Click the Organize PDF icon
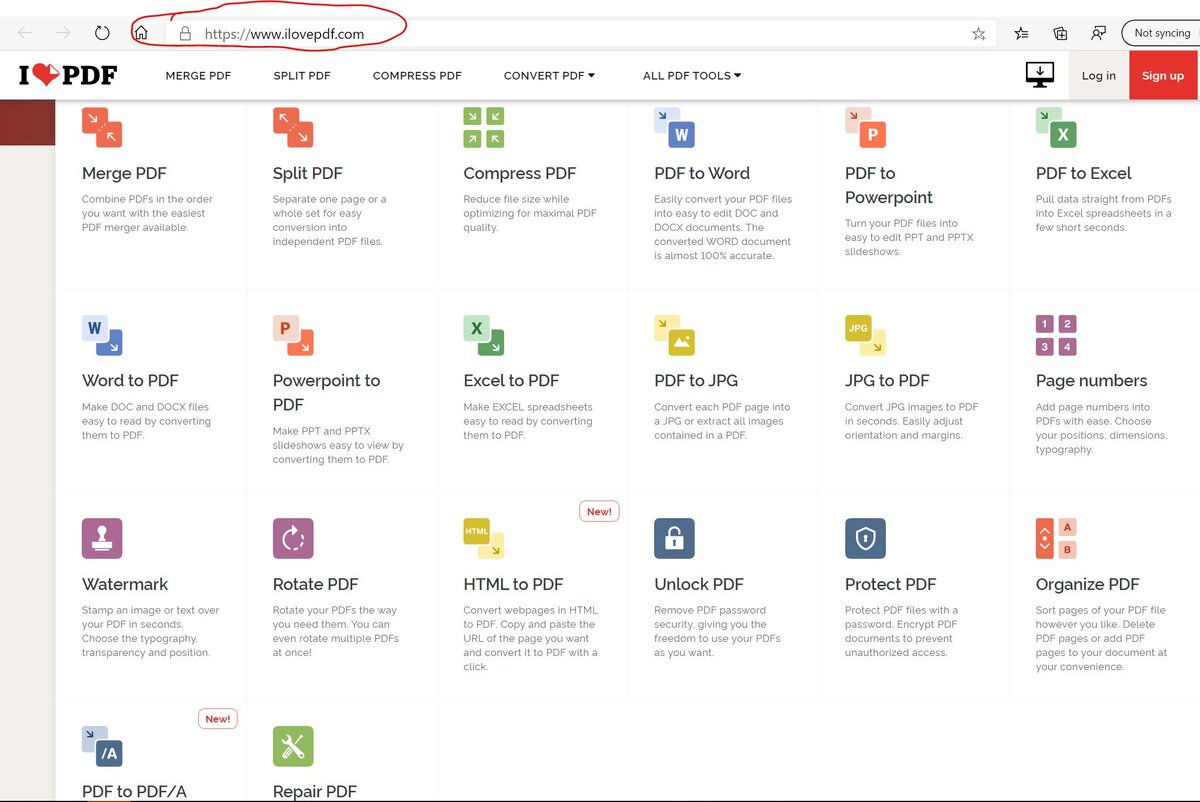Viewport: 1200px width, 802px height. [x=1056, y=538]
